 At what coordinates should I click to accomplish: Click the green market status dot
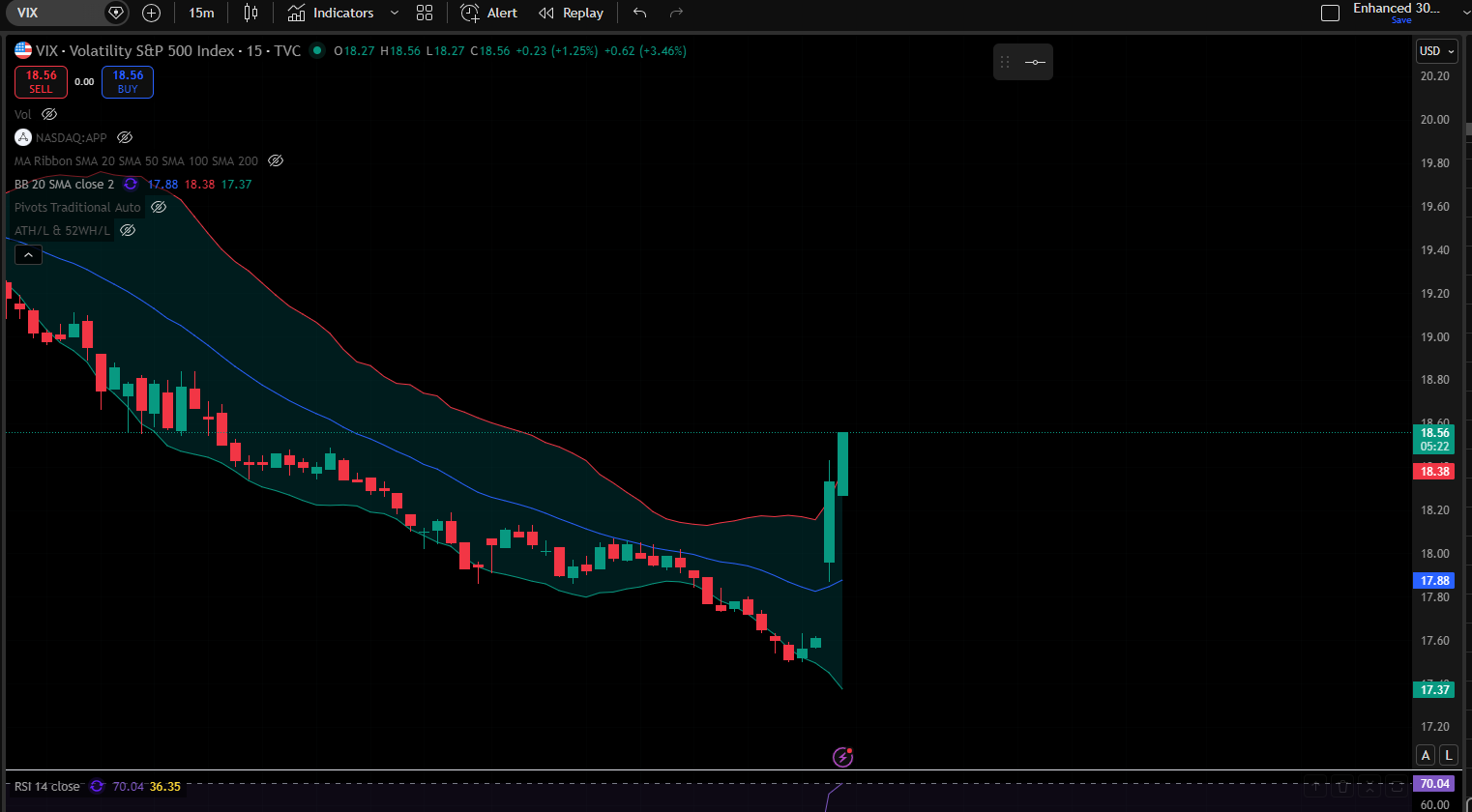coord(317,50)
